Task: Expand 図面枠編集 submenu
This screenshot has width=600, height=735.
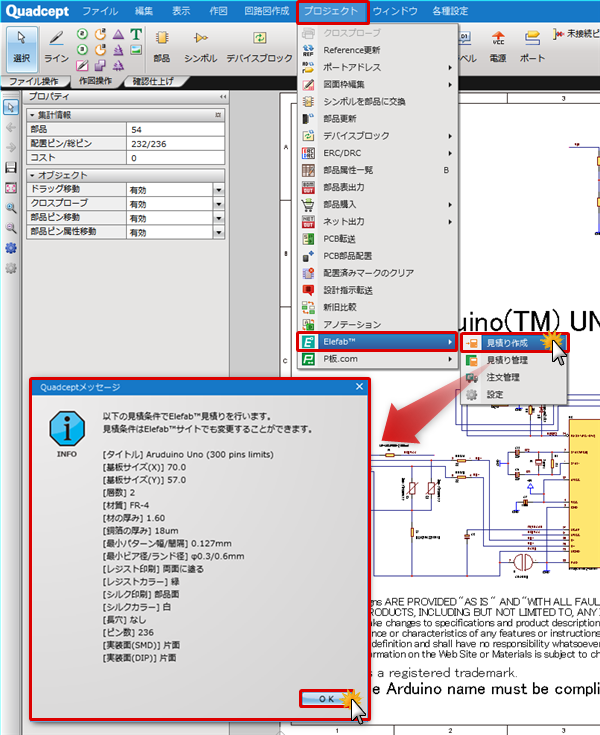Action: pyautogui.click(x=378, y=84)
